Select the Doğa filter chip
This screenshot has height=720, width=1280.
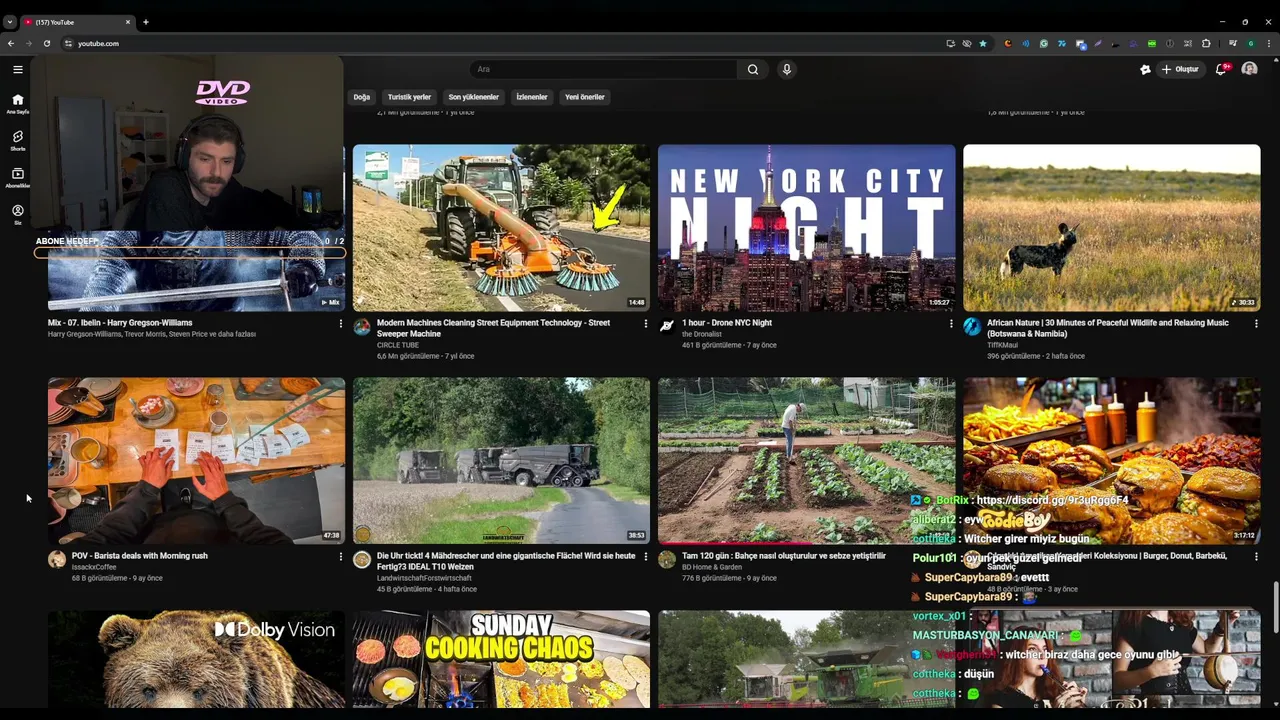pos(362,97)
